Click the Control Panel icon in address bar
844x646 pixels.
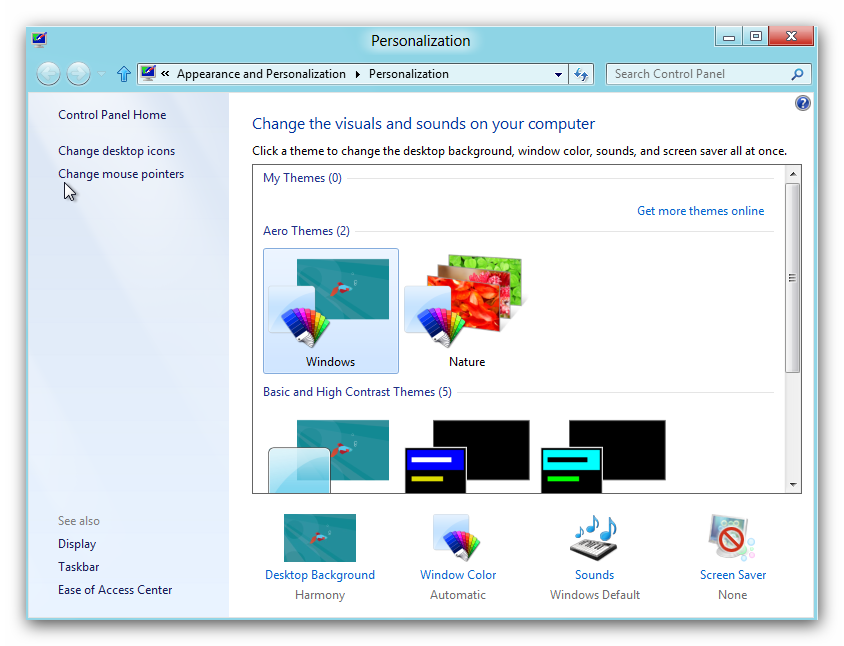pyautogui.click(x=148, y=73)
